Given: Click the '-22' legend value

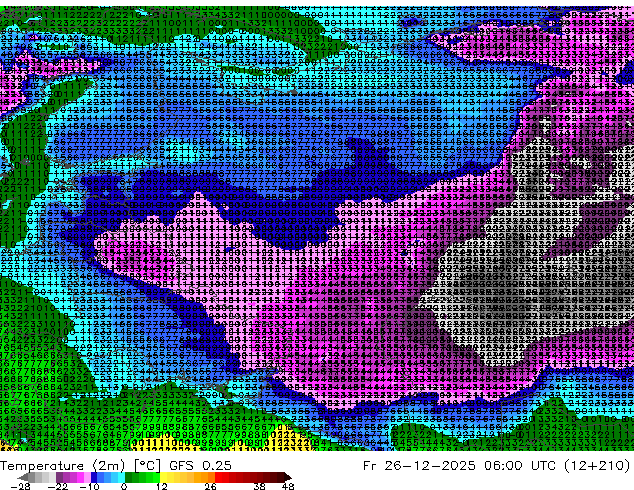Looking at the screenshot, I should [x=57, y=486].
